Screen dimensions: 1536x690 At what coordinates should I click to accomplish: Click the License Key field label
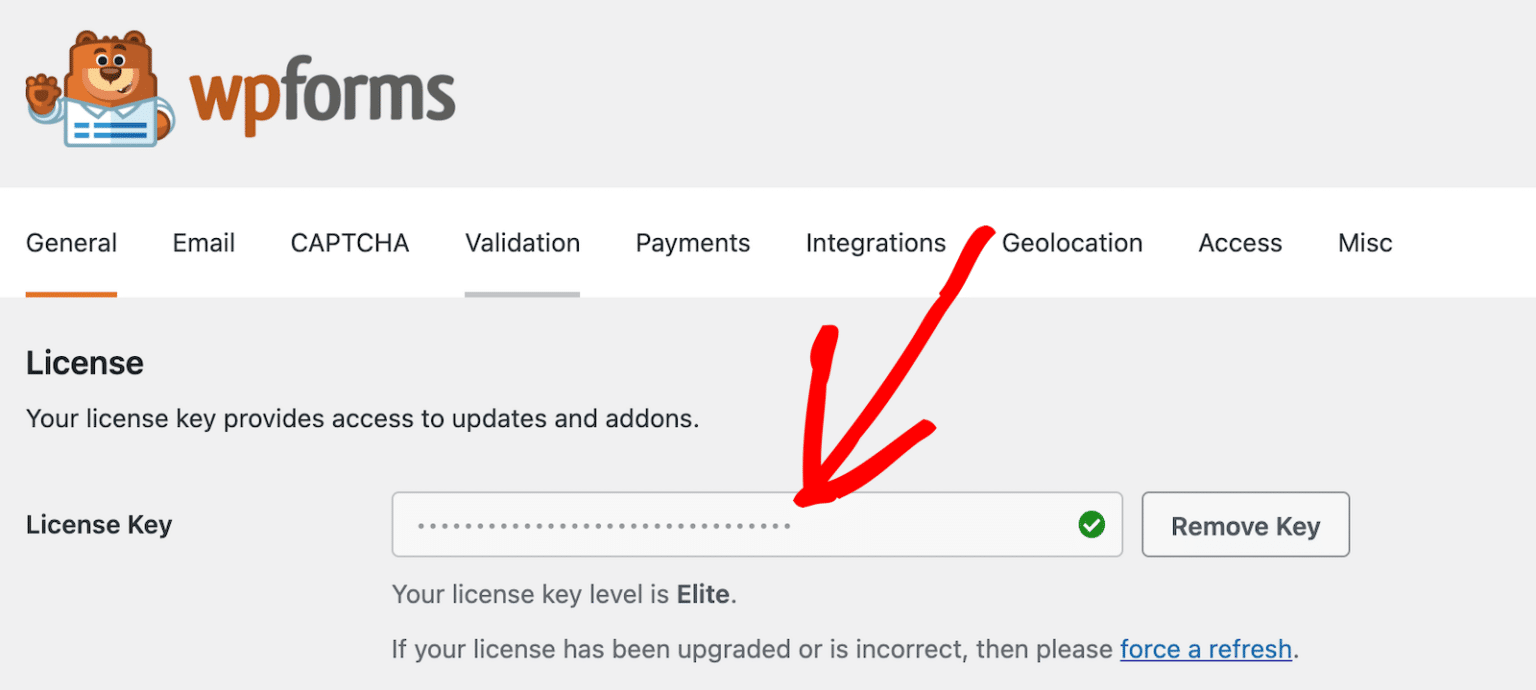point(99,524)
